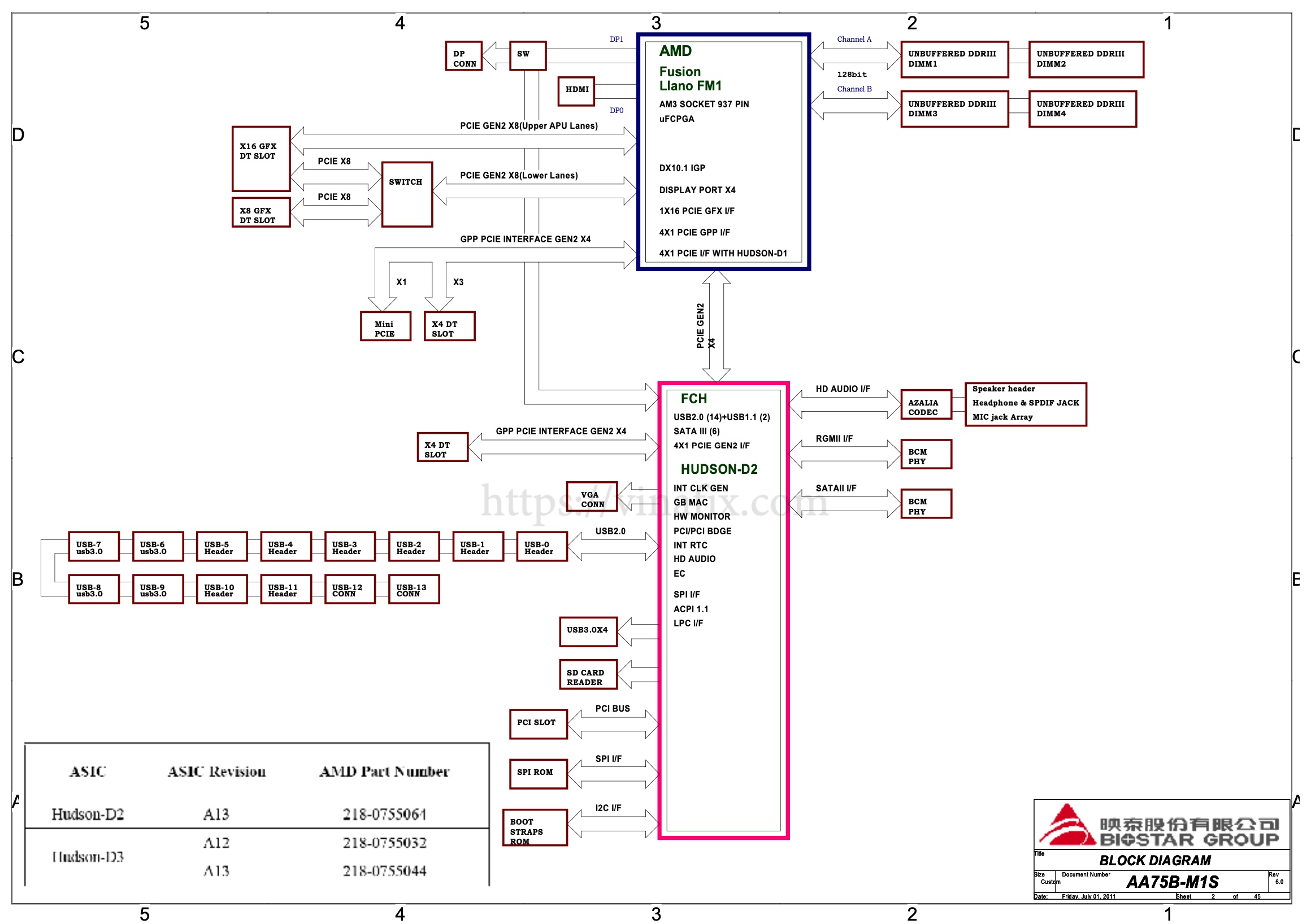
Task: Select the Channel B label
Action: click(x=854, y=89)
